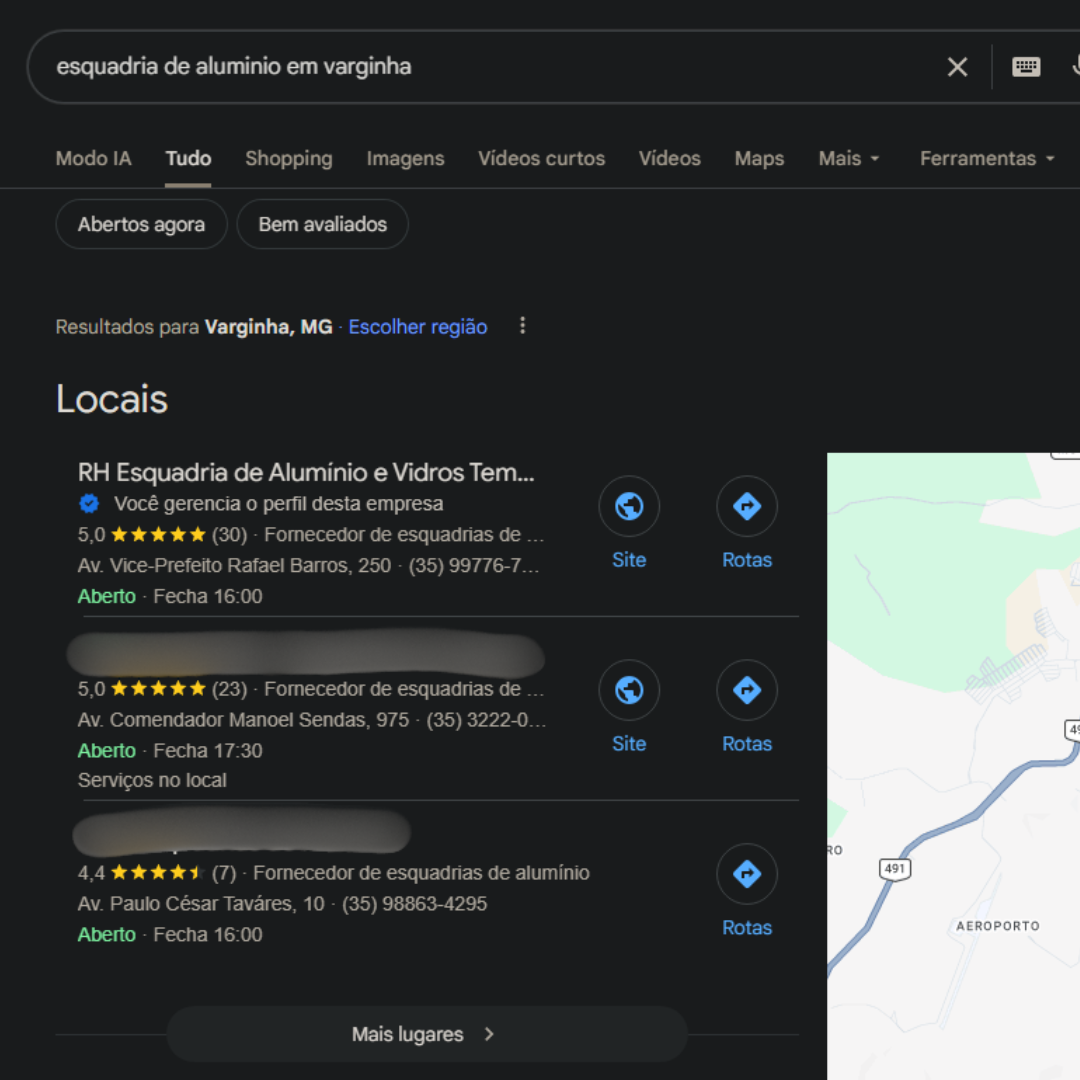
Task: Click the Escolher região link
Action: coord(418,327)
